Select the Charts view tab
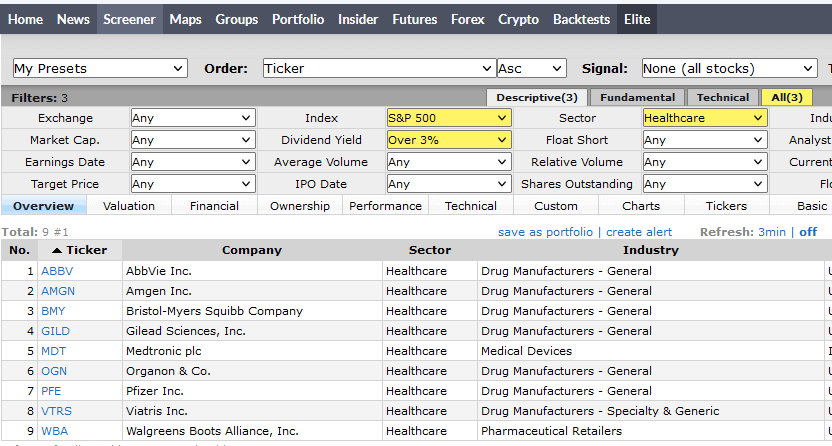The width and height of the screenshot is (832, 446). 641,206
